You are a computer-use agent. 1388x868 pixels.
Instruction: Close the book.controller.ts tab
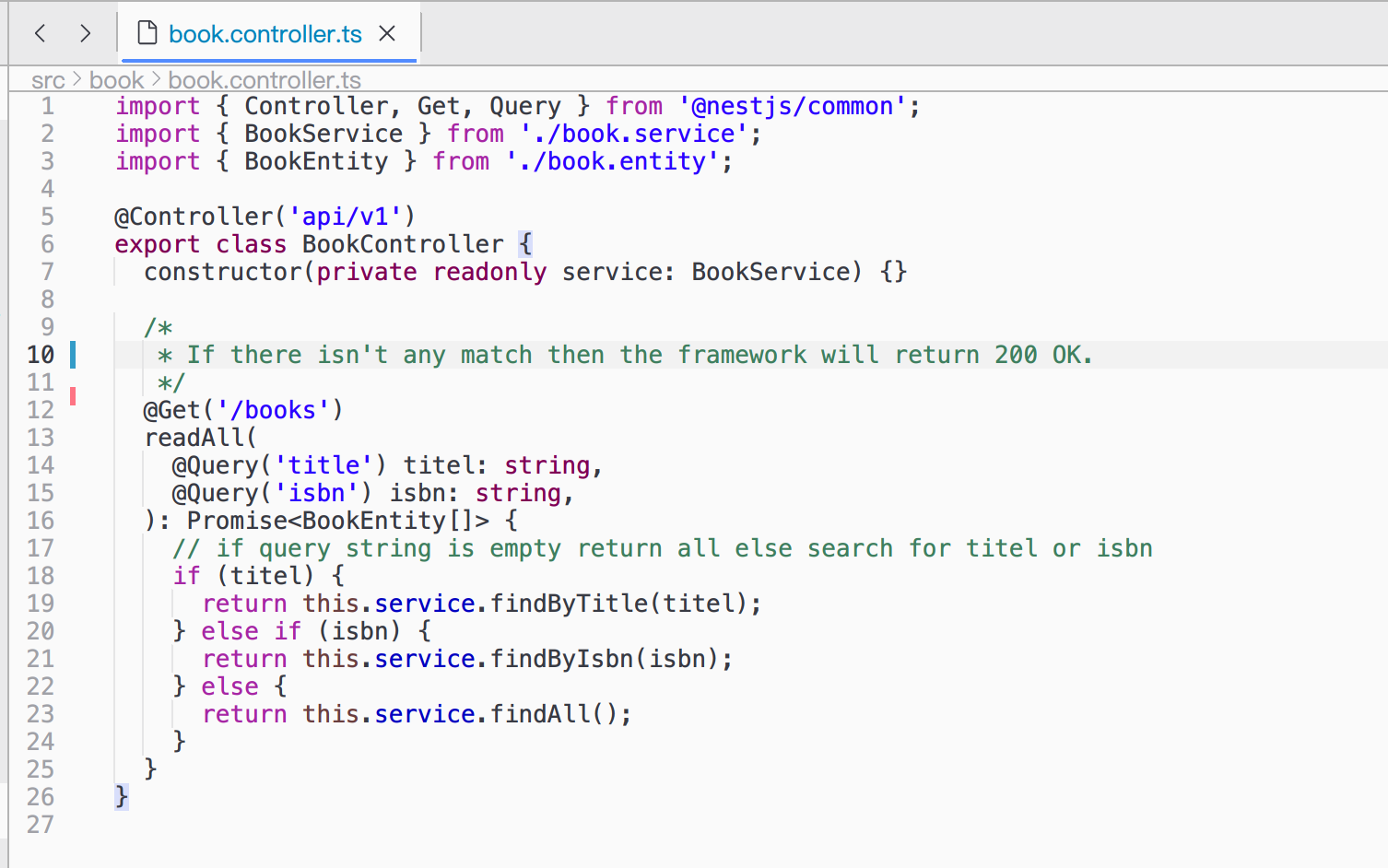[x=387, y=33]
